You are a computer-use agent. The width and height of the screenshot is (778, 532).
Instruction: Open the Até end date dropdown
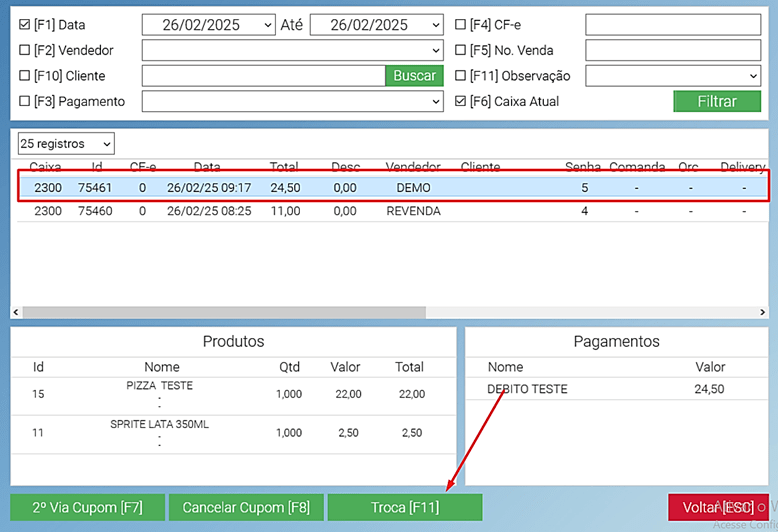click(x=434, y=25)
